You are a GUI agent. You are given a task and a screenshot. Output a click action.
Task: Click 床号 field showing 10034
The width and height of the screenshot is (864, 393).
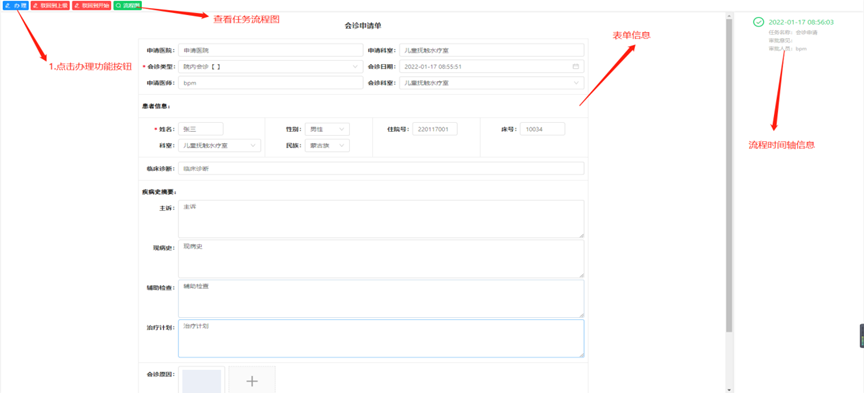[542, 129]
